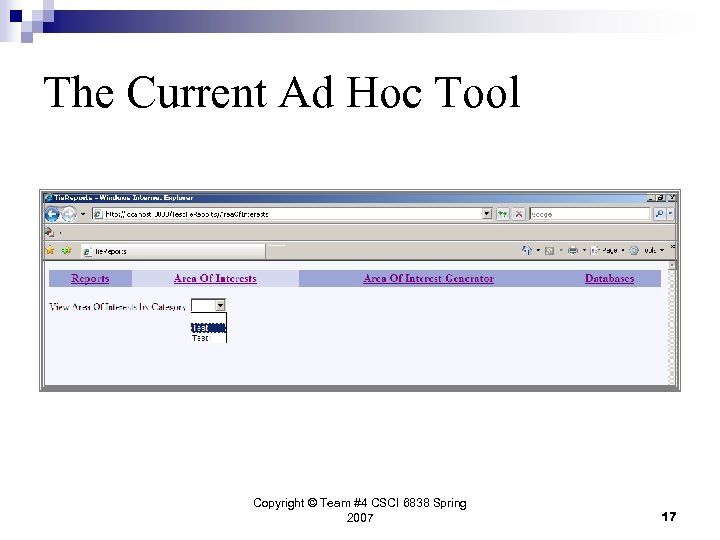Viewport: 720px width, 540px height.
Task: Click the Home toolbar icon
Action: (x=527, y=250)
